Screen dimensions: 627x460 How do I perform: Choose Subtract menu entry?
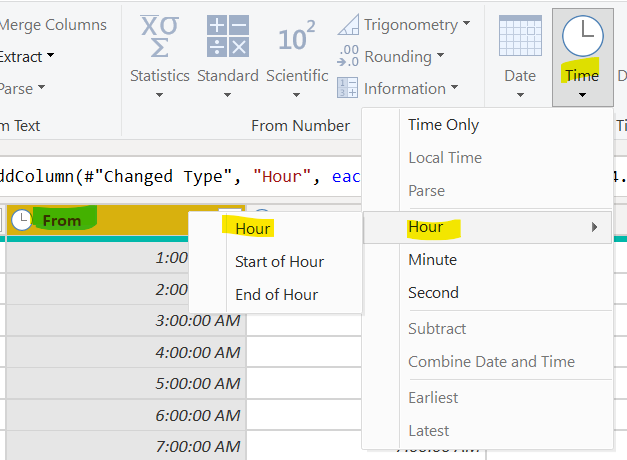point(487,329)
